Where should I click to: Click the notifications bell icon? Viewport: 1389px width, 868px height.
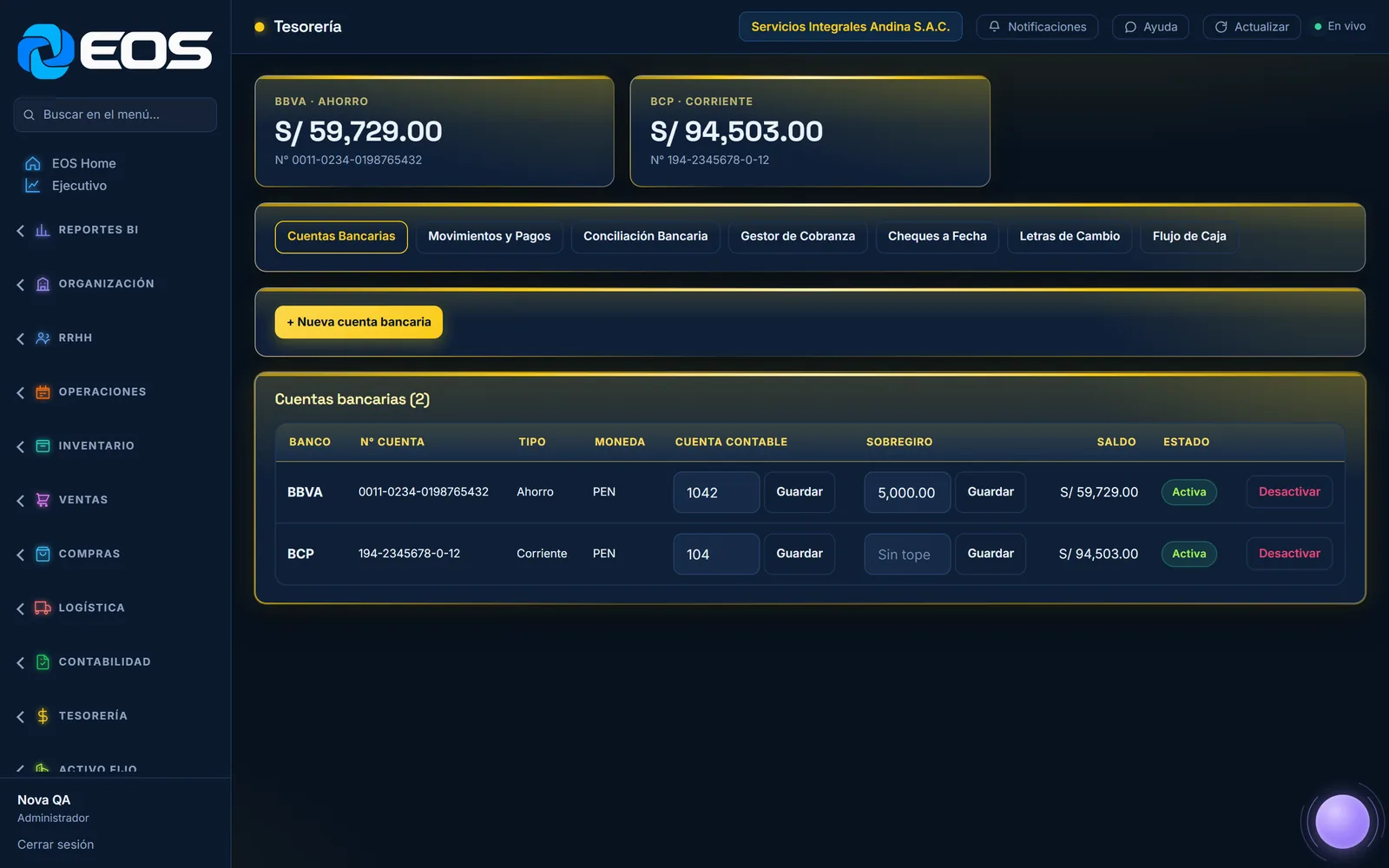(995, 27)
